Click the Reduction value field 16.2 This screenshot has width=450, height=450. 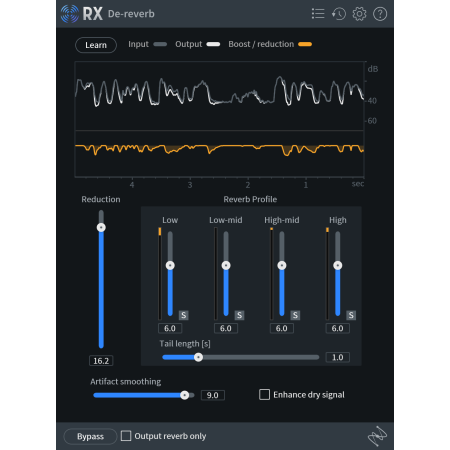point(101,361)
